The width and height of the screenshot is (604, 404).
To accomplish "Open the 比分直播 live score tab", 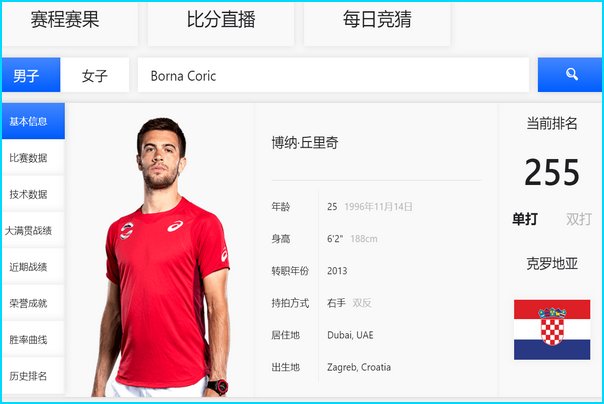I will (x=221, y=22).
